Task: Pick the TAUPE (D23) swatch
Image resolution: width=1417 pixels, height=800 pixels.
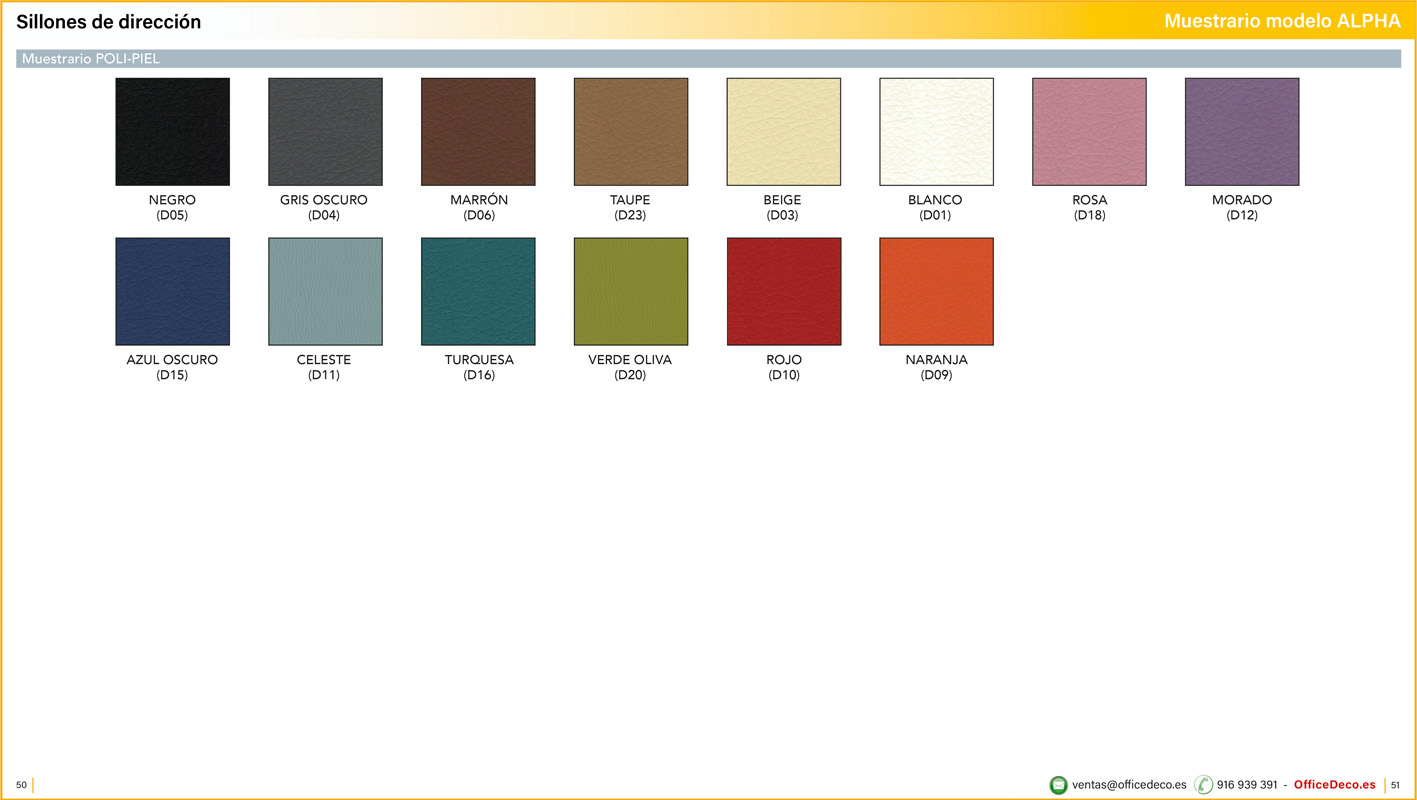Action: point(631,132)
